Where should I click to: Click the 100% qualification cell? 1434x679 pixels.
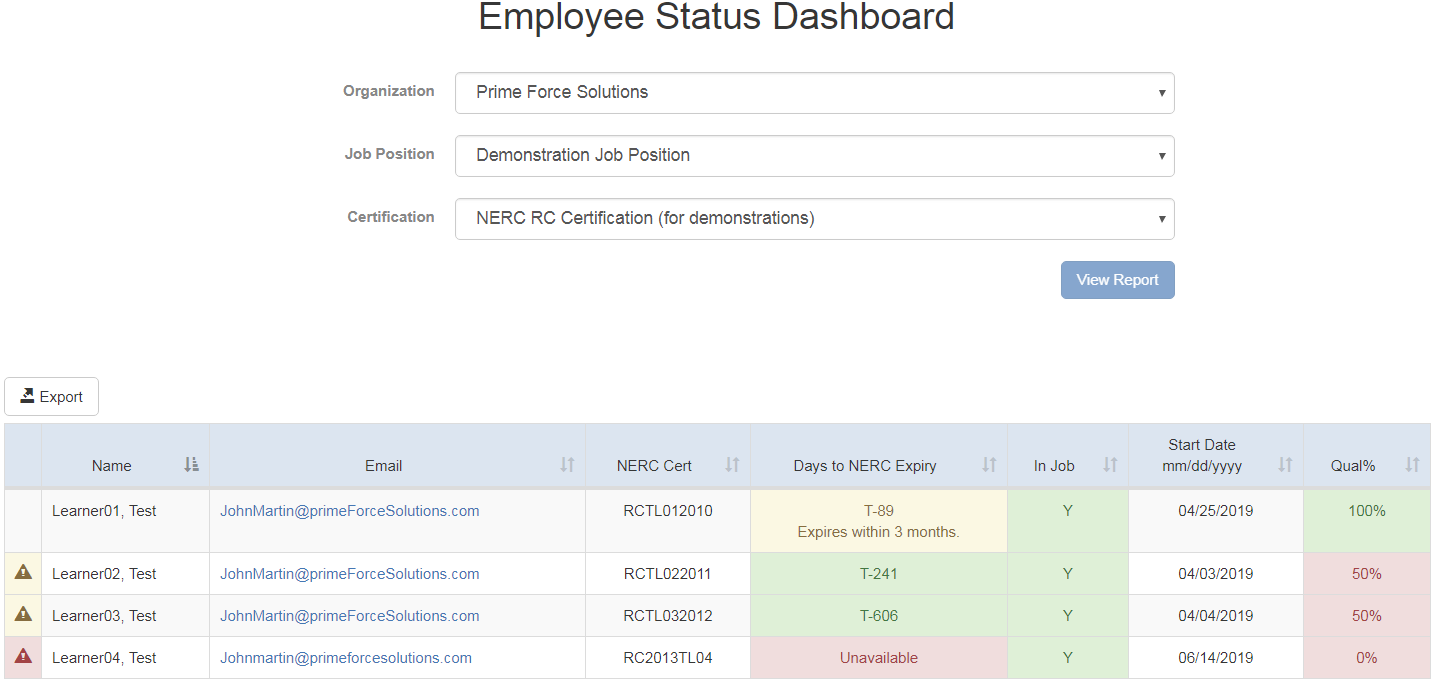[1367, 521]
